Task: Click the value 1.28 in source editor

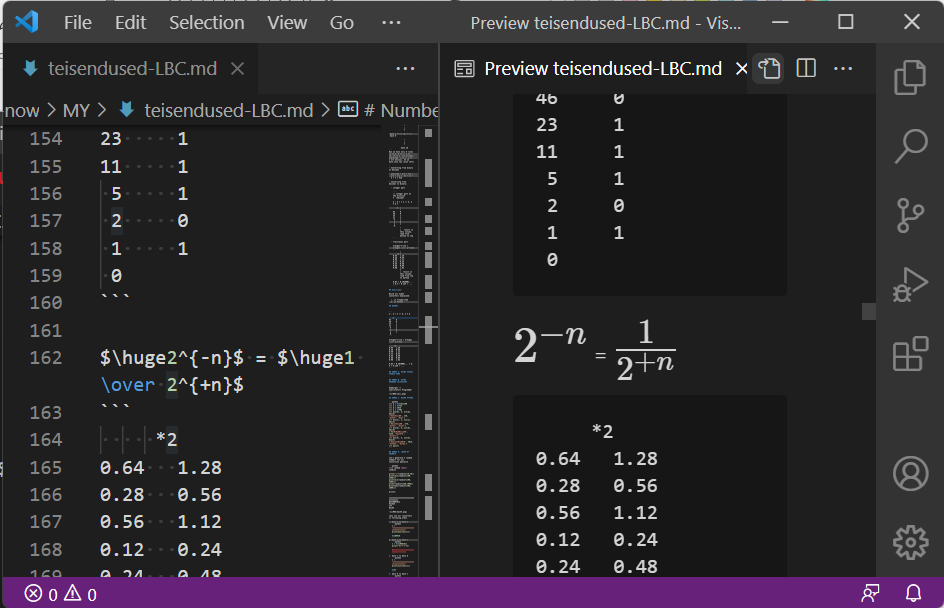Action: [199, 468]
